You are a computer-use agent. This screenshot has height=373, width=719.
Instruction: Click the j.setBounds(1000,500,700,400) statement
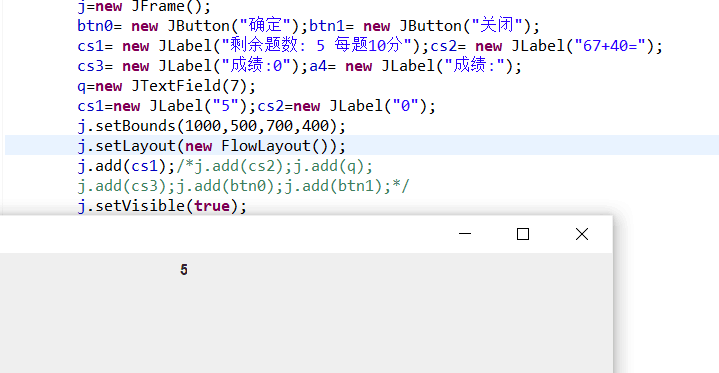211,126
